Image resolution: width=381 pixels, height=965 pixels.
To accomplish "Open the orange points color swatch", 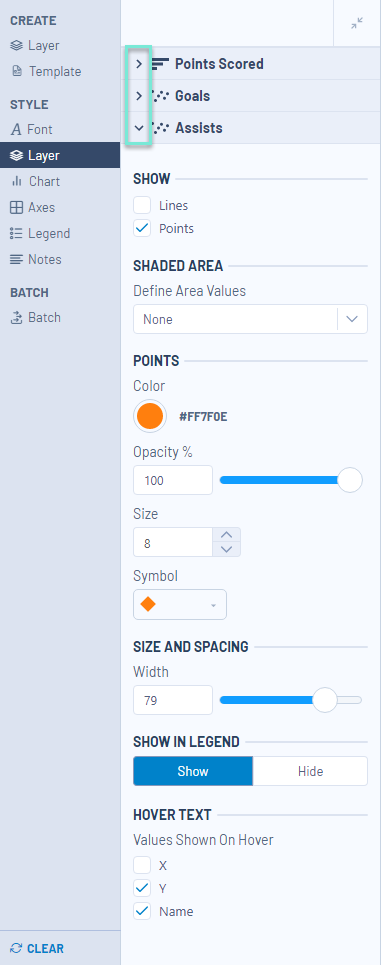I will click(150, 416).
